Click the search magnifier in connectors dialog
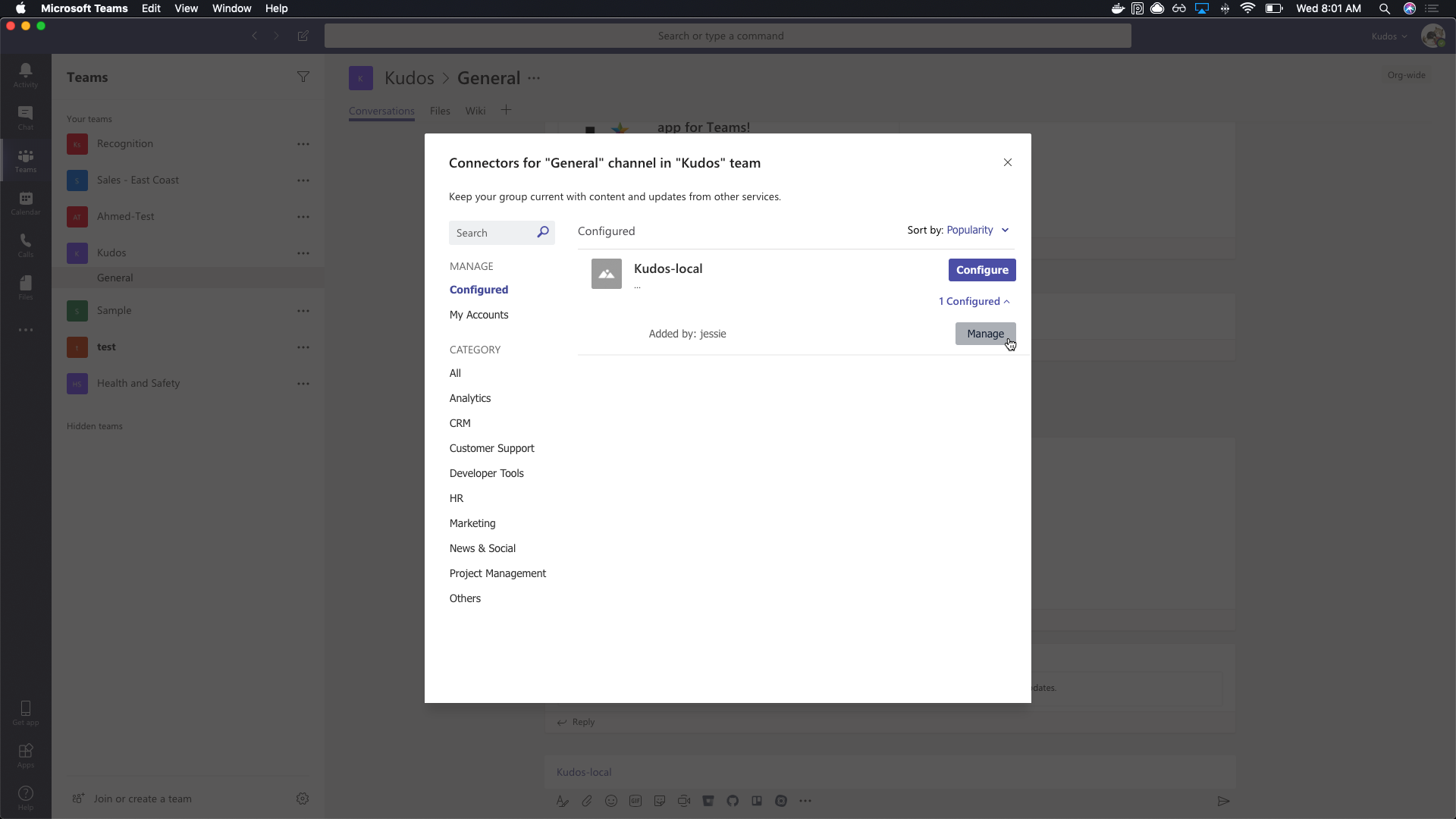Viewport: 1456px width, 819px height. click(543, 232)
